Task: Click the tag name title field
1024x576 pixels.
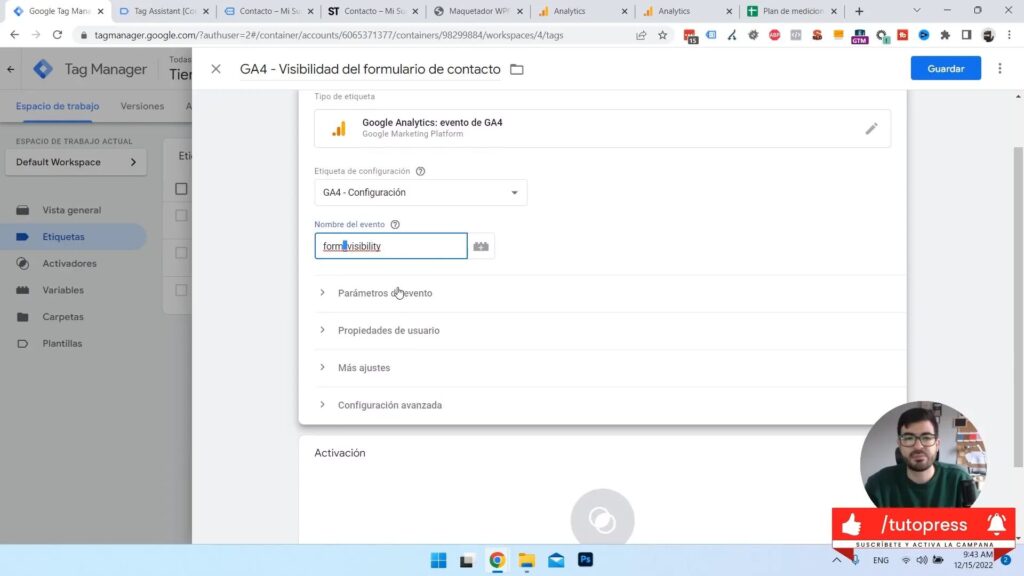Action: [370, 69]
